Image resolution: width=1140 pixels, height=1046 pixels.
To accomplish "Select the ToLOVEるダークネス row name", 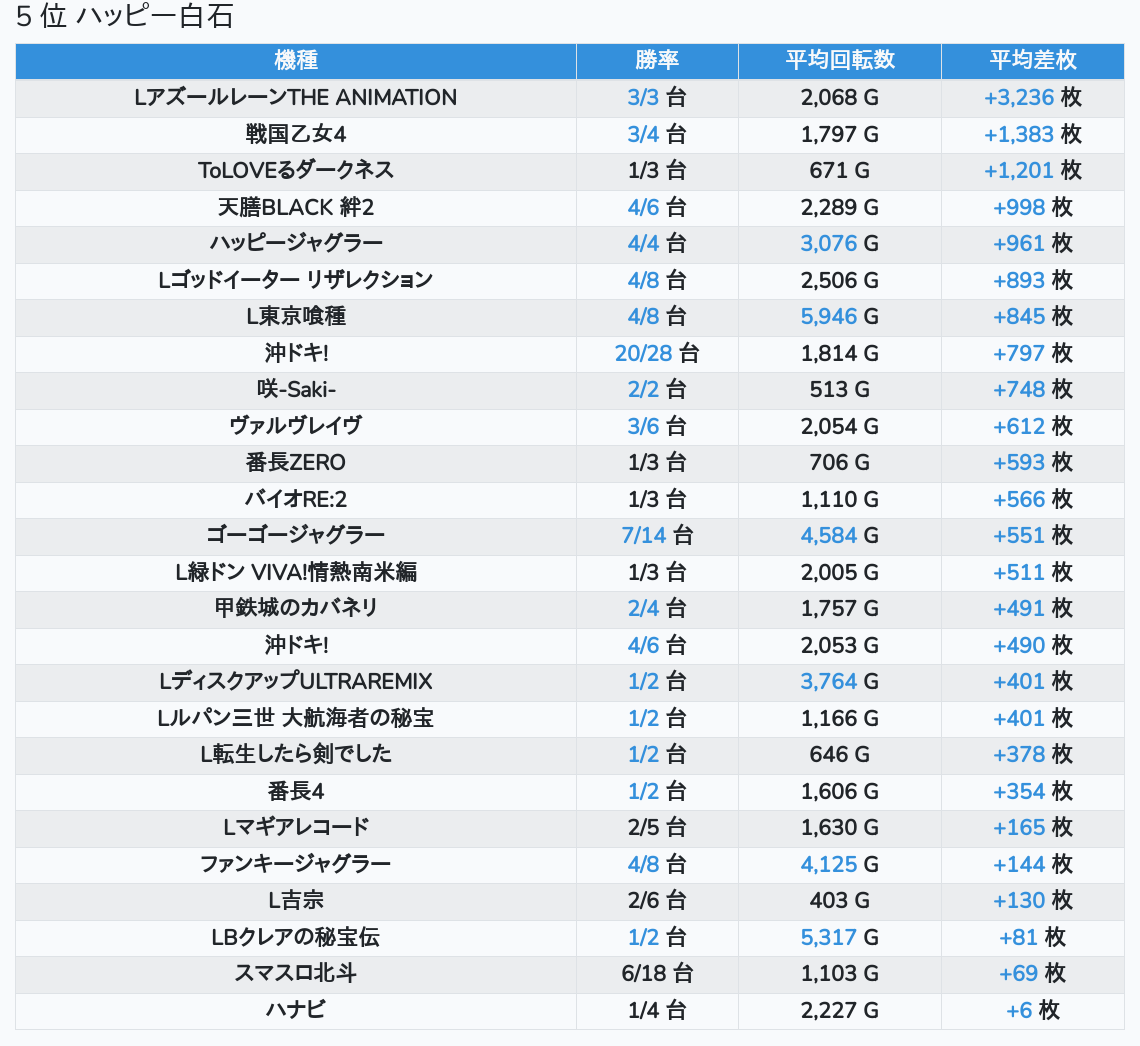I will pyautogui.click(x=296, y=171).
